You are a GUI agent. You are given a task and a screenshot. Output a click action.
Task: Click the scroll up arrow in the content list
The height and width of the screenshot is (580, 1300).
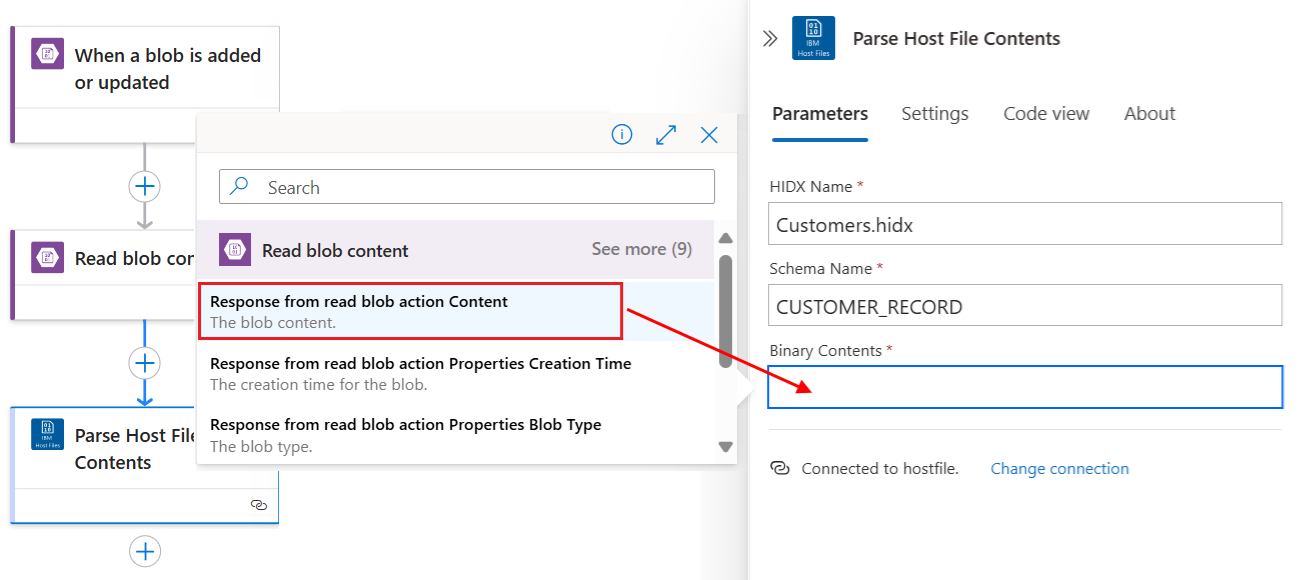point(726,238)
